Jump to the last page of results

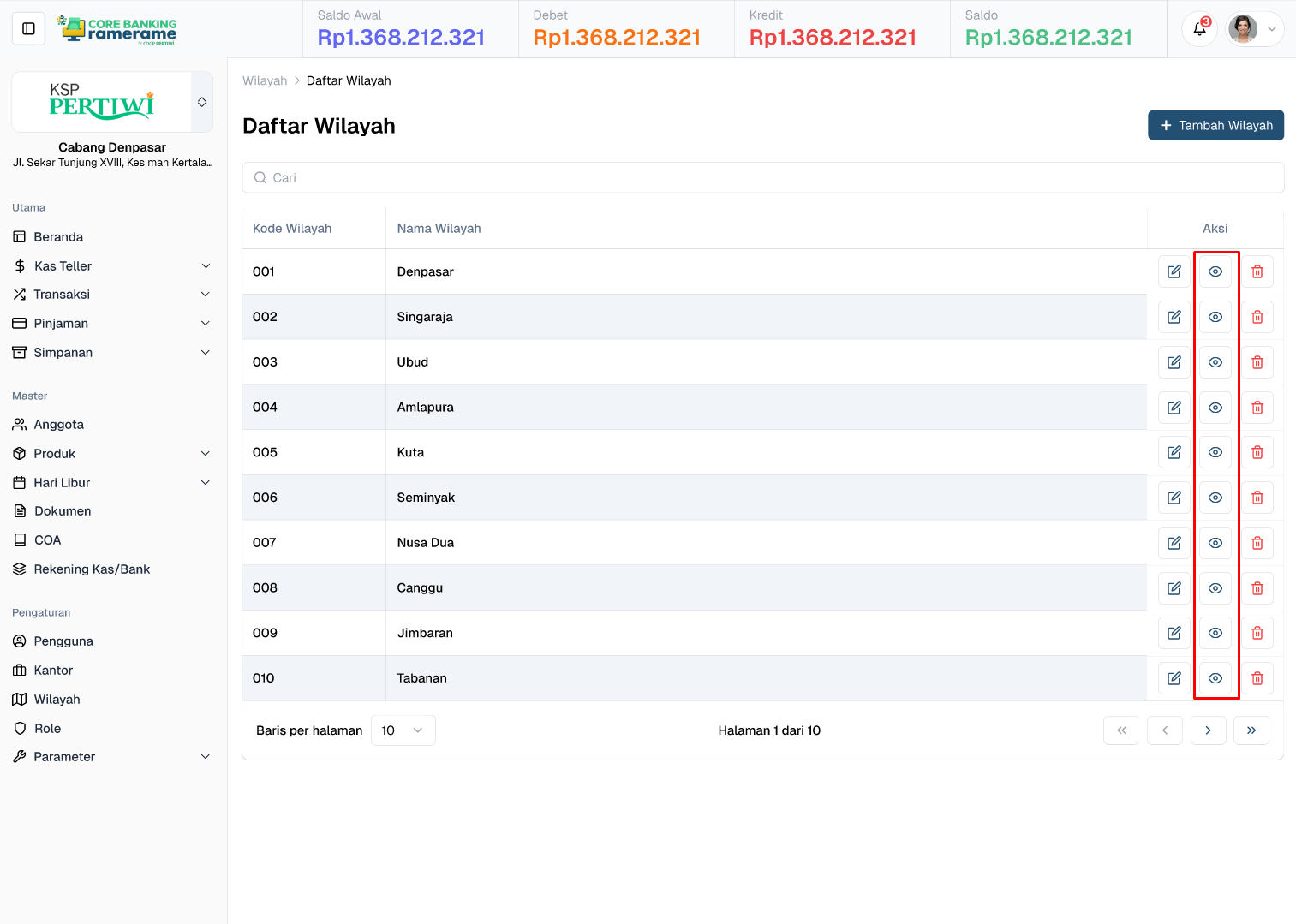coord(1251,730)
